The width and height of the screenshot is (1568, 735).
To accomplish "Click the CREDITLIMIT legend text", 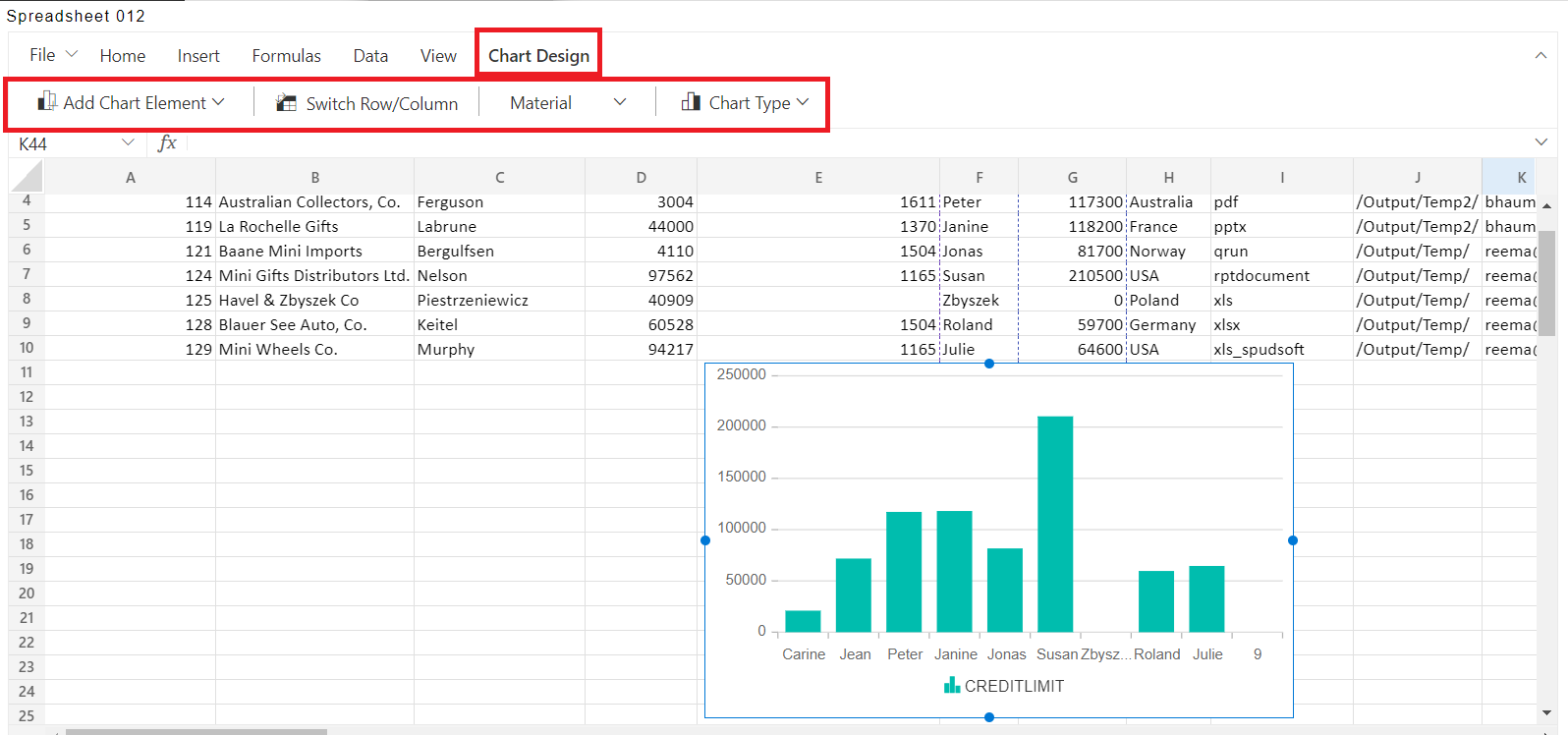I will (1014, 686).
